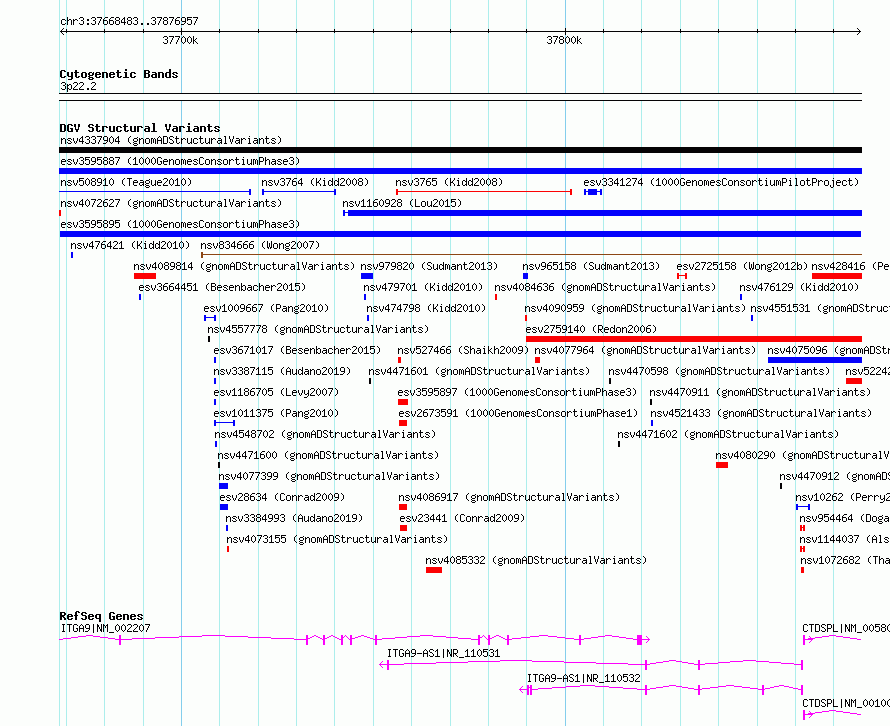
Task: Open nsv3387115 (Audano2019) label
Action: (282, 371)
